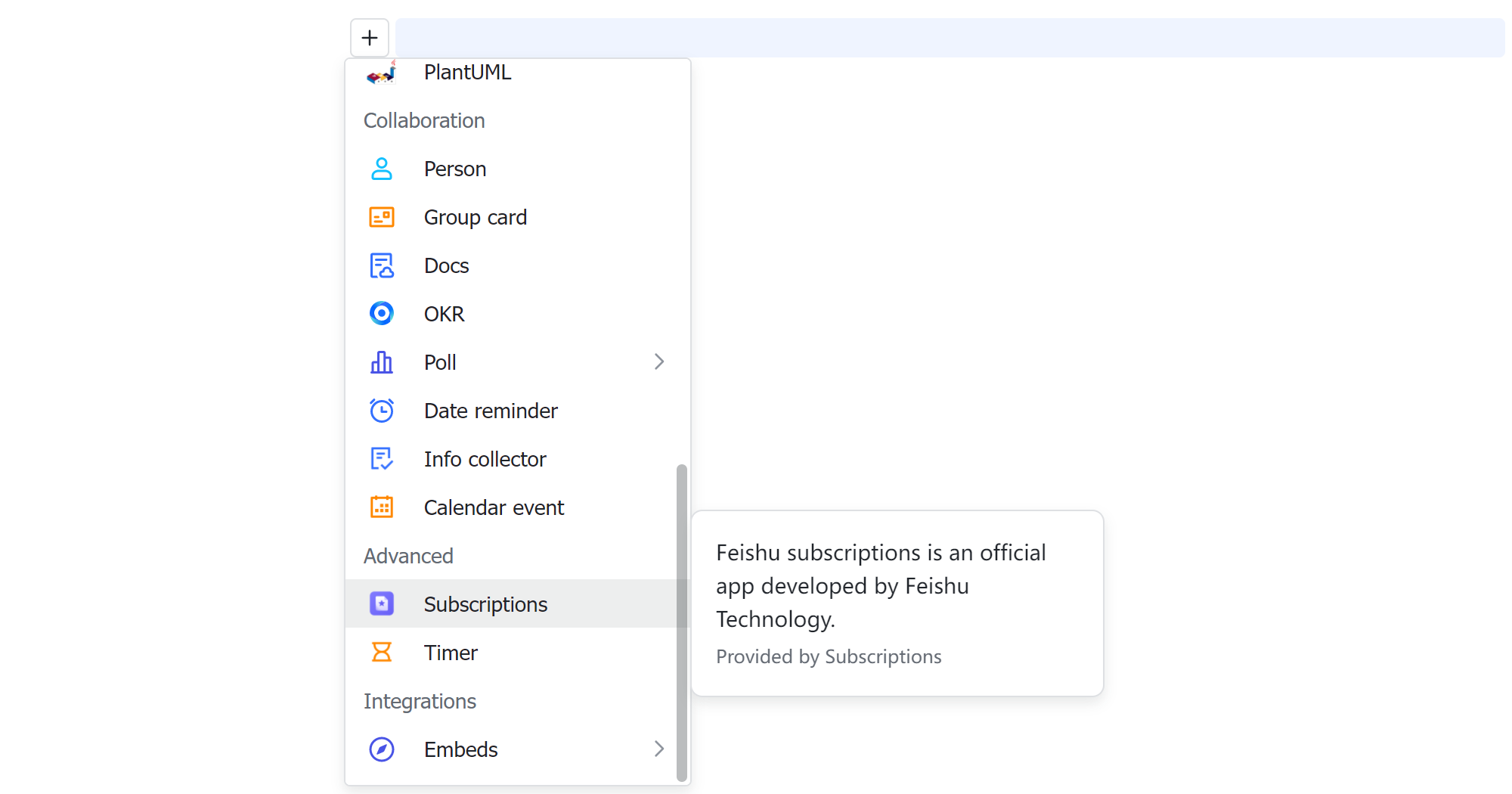Click the Person icon
The height and width of the screenshot is (794, 1512).
tap(382, 169)
